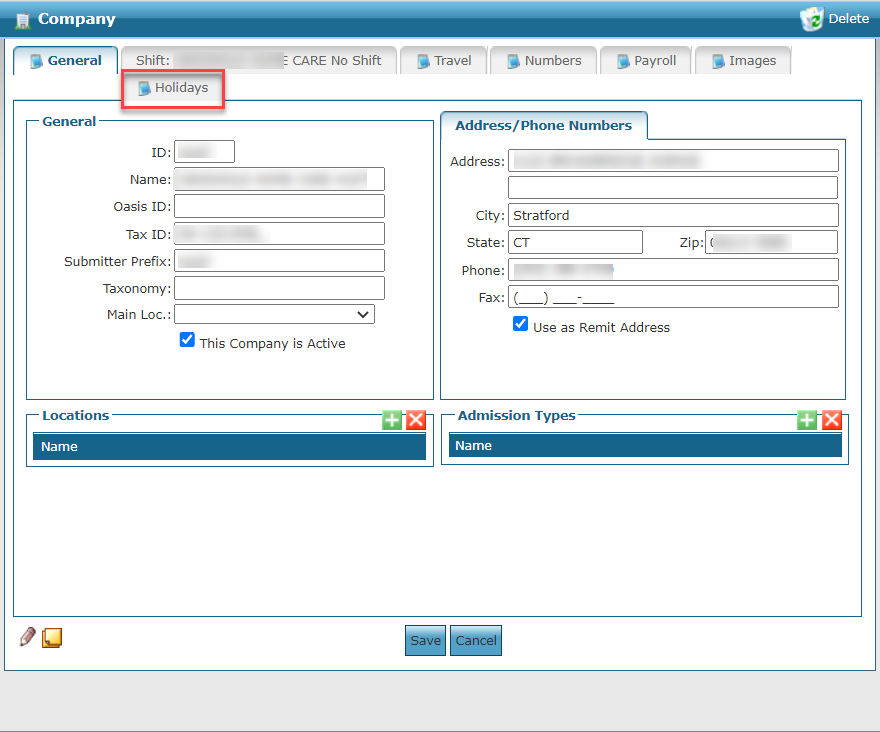Select the Numbers tab
The height and width of the screenshot is (732, 880).
point(543,61)
